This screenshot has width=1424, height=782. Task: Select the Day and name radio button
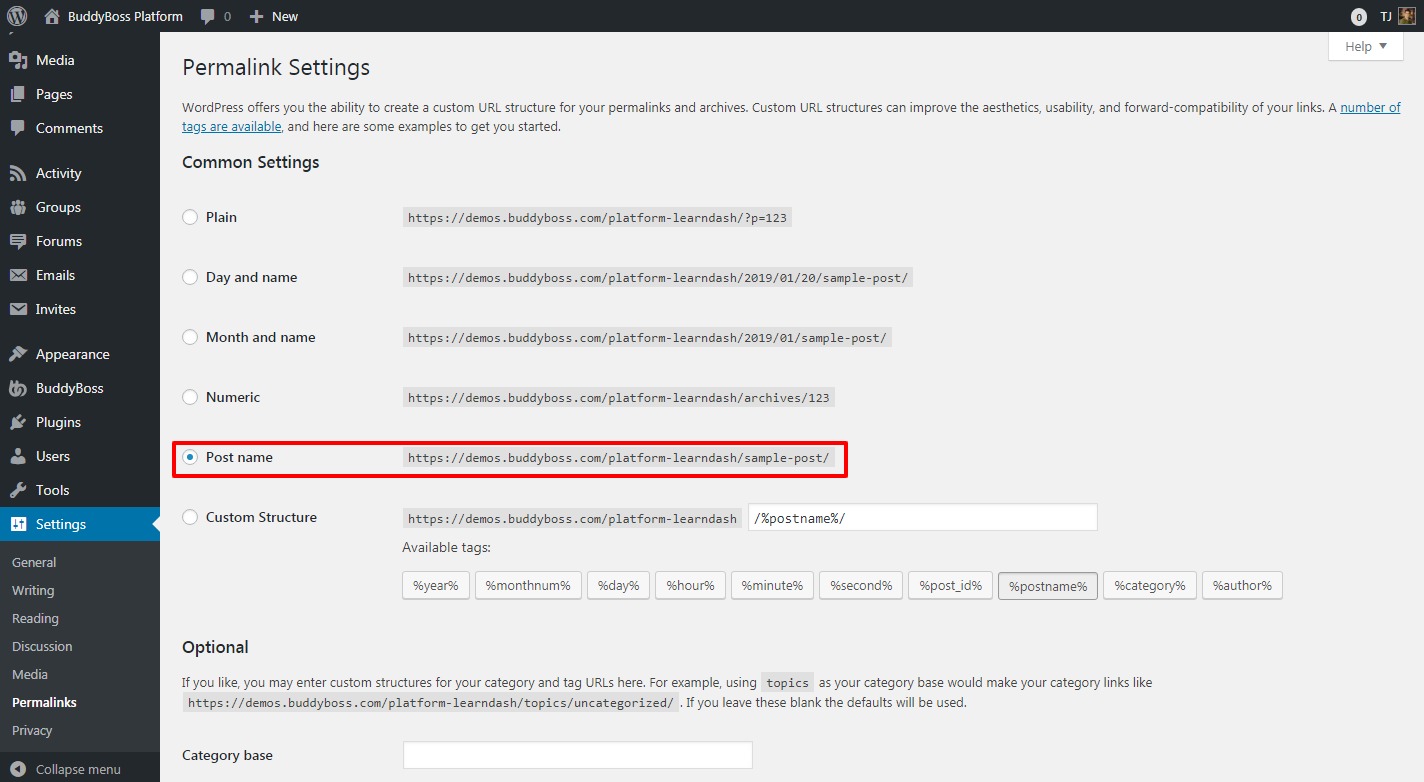coord(190,277)
